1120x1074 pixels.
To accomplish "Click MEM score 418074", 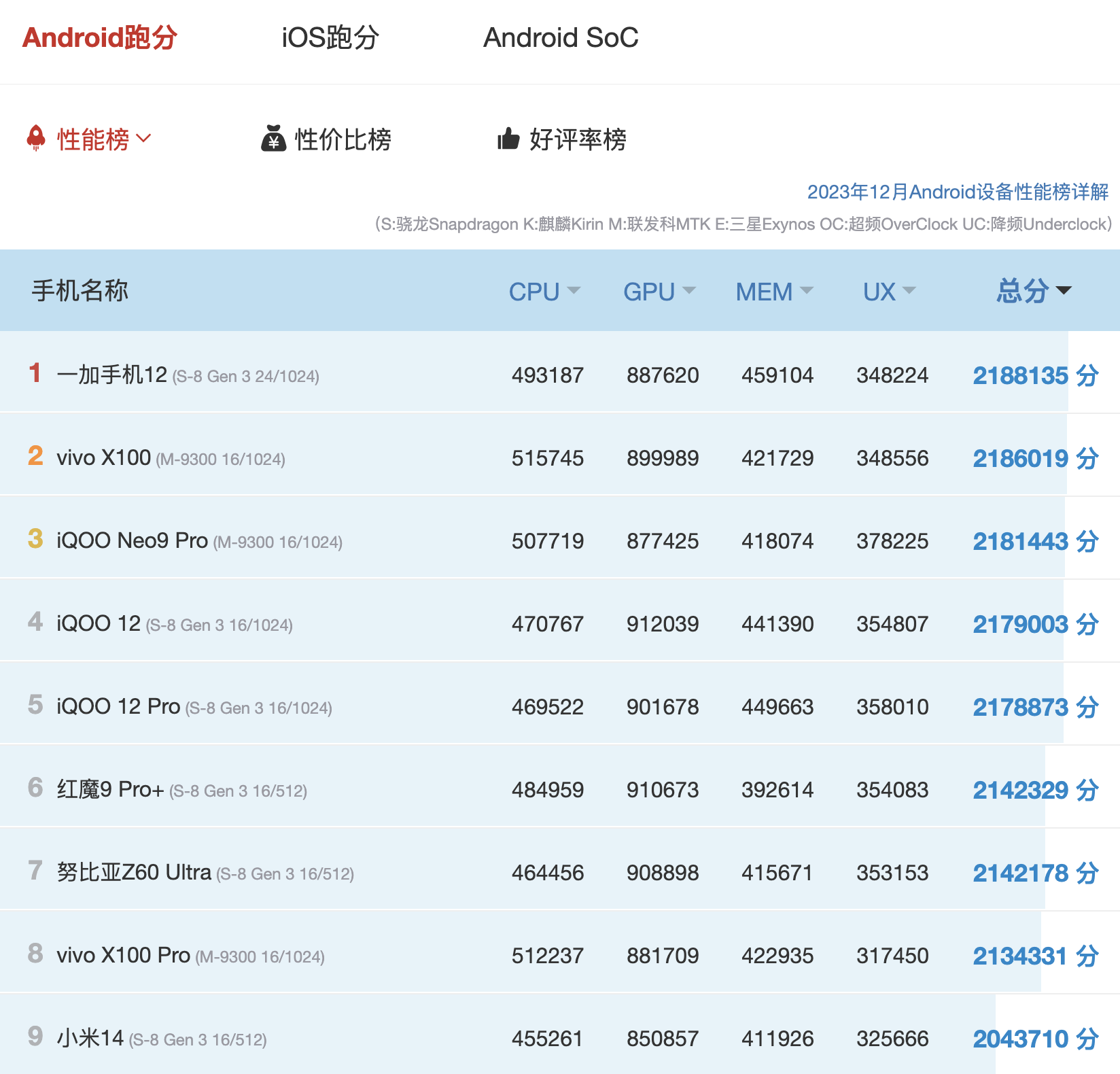I will click(x=777, y=541).
